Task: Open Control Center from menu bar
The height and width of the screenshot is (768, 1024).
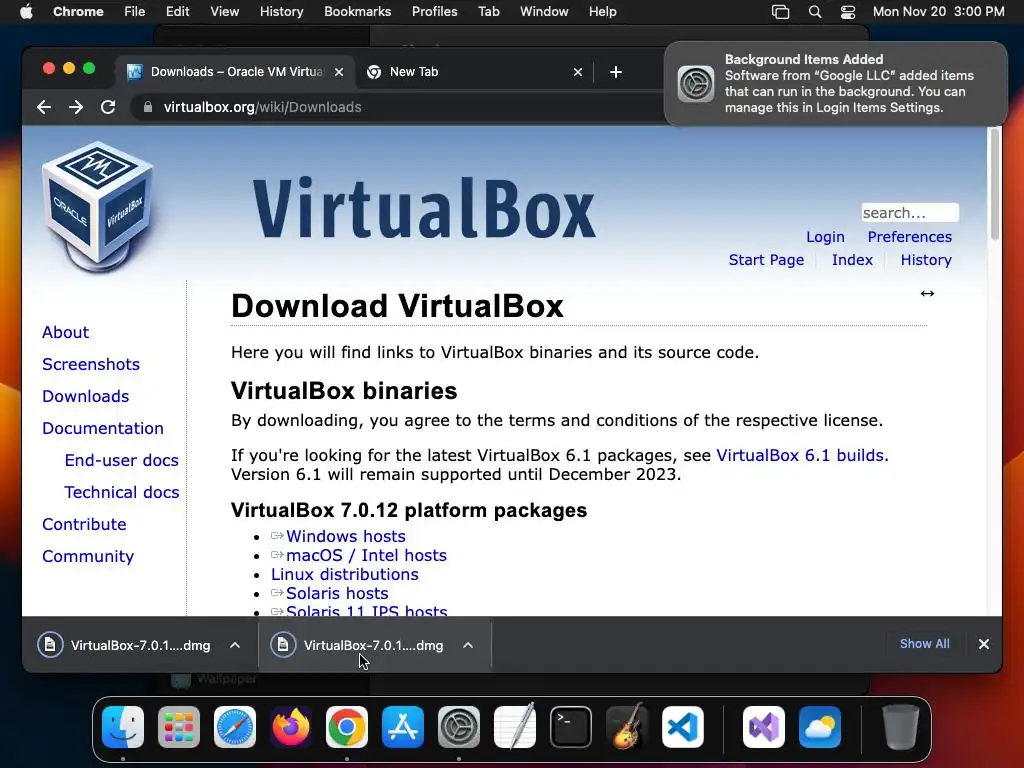Action: pos(848,12)
